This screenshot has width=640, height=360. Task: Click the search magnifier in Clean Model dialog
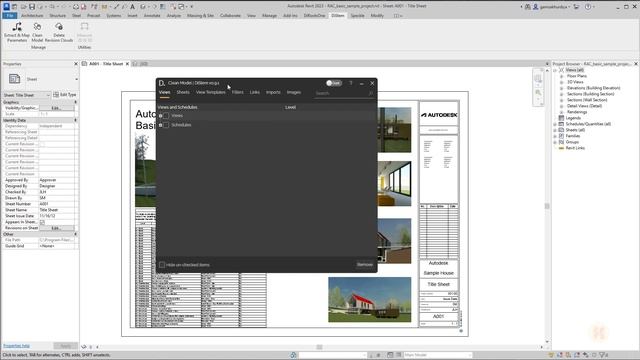tap(370, 93)
